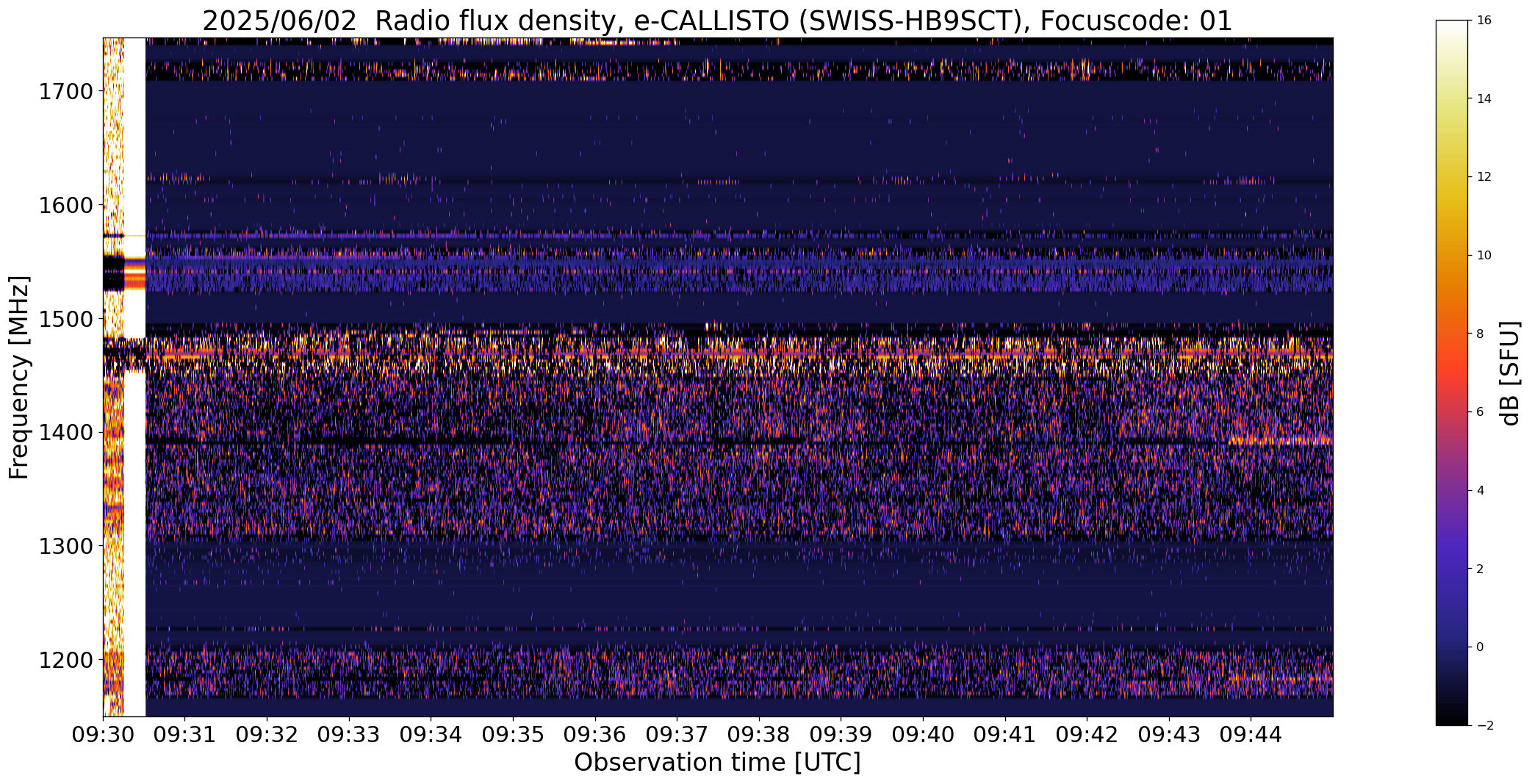This screenshot has height=784, width=1532.
Task: Click the colorbar tick label 14
Action: click(x=1484, y=98)
